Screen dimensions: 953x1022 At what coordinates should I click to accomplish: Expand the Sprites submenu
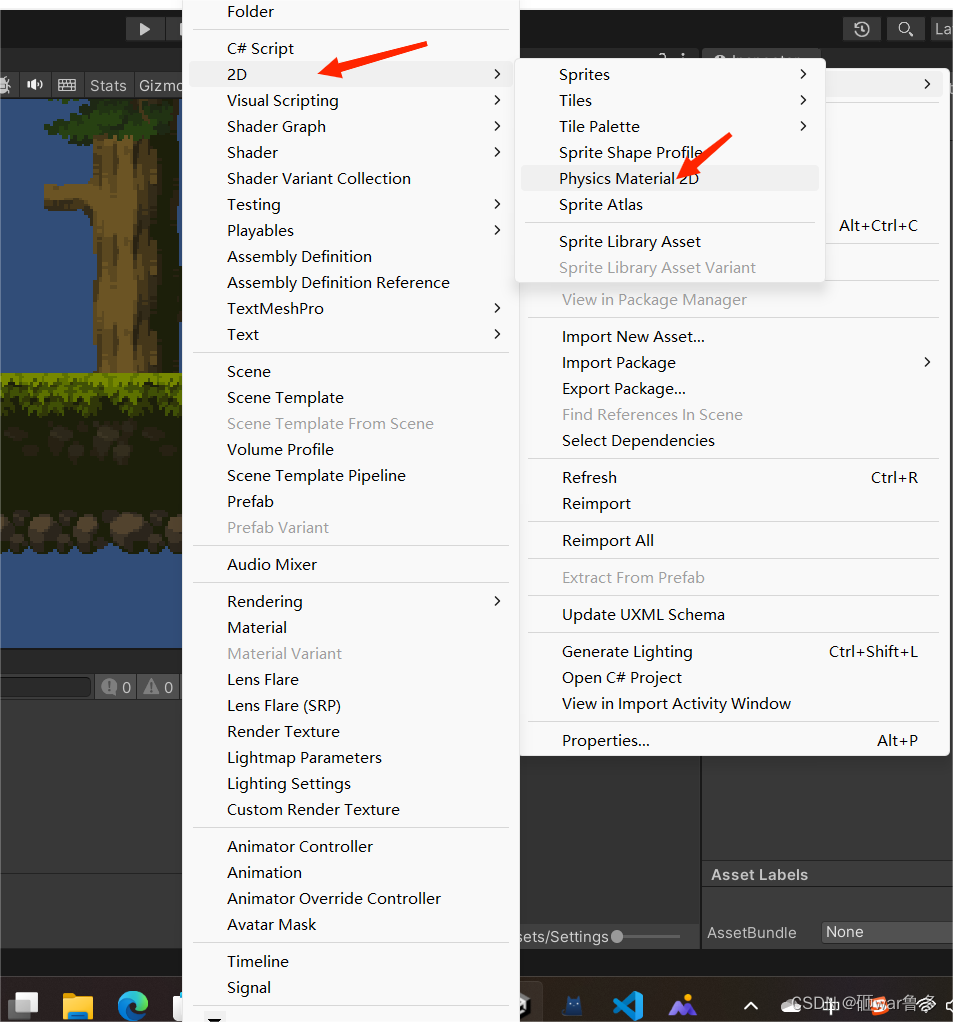(x=670, y=74)
